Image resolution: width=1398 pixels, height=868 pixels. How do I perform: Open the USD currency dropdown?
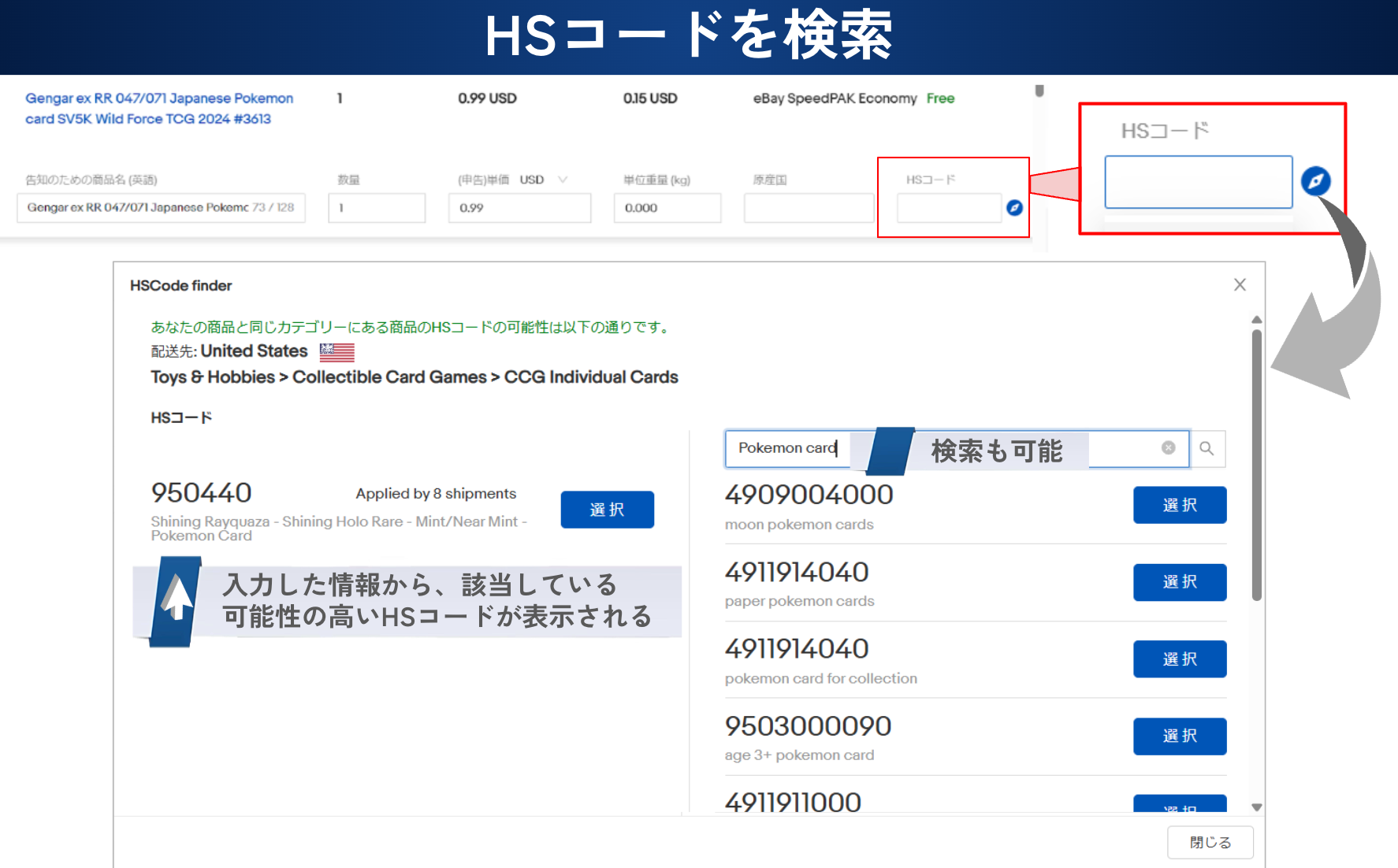click(x=562, y=180)
